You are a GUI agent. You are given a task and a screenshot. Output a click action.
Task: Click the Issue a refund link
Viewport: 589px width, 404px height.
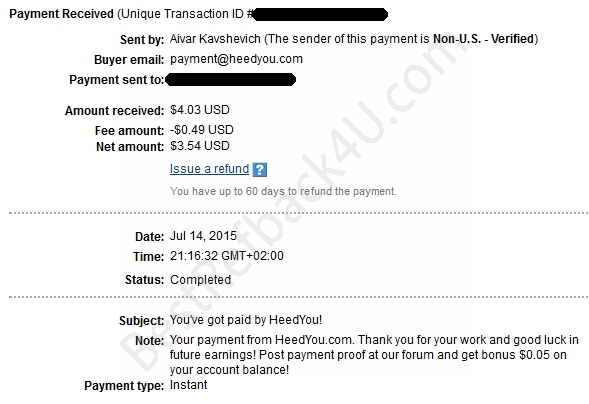point(209,169)
